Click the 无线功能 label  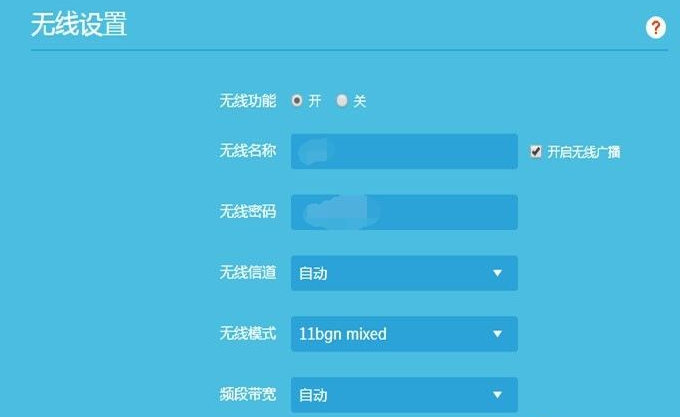coord(247,101)
